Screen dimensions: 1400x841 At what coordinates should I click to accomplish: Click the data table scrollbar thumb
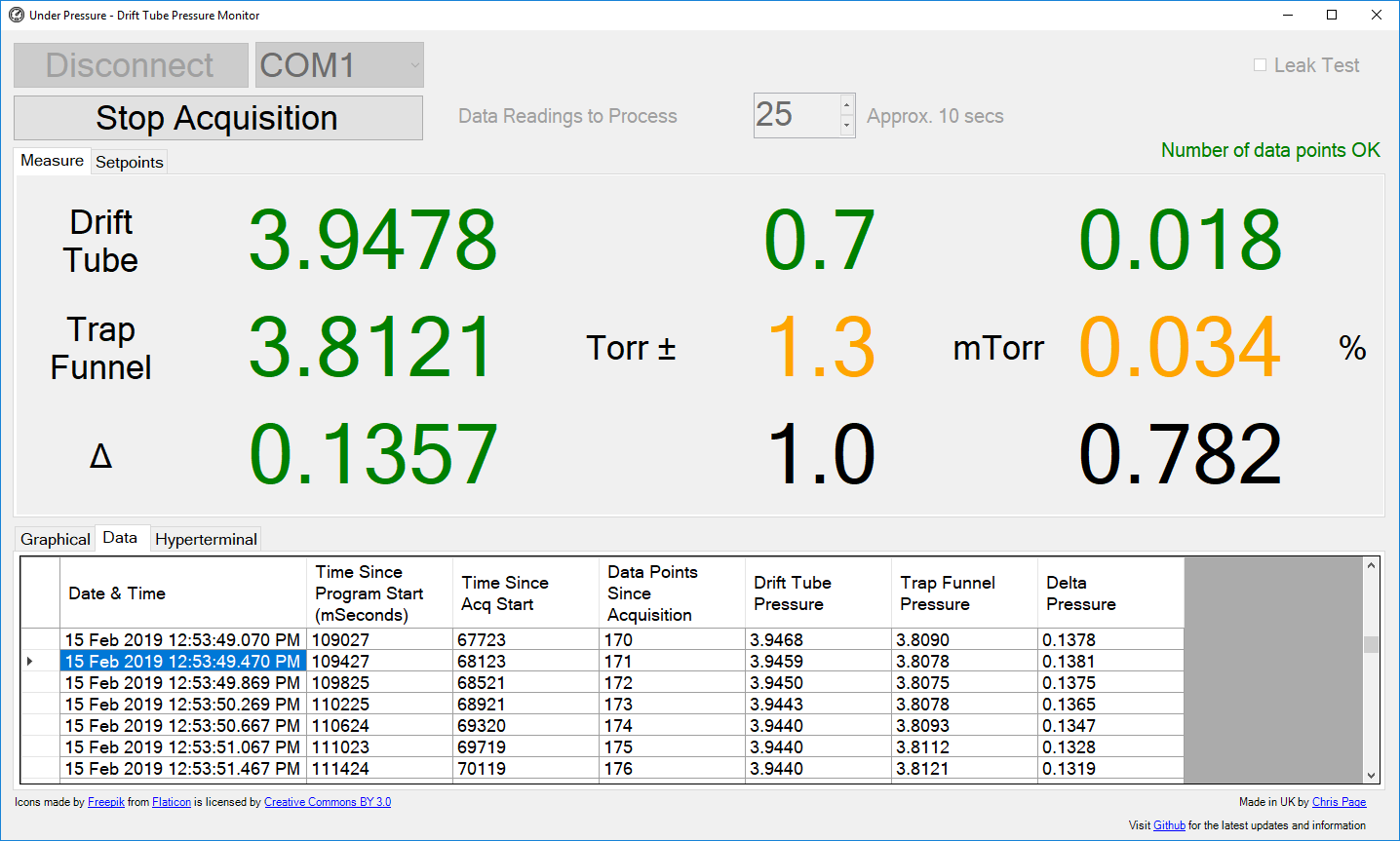click(1371, 644)
